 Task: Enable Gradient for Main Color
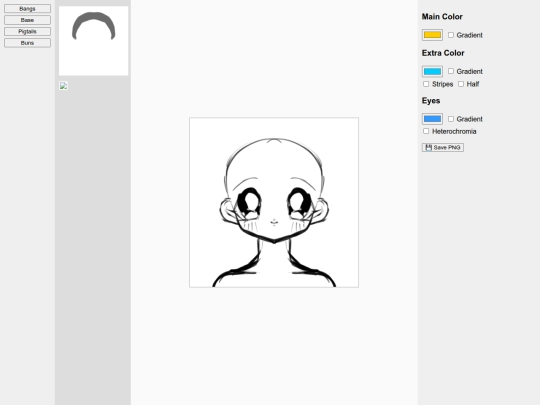pos(451,35)
